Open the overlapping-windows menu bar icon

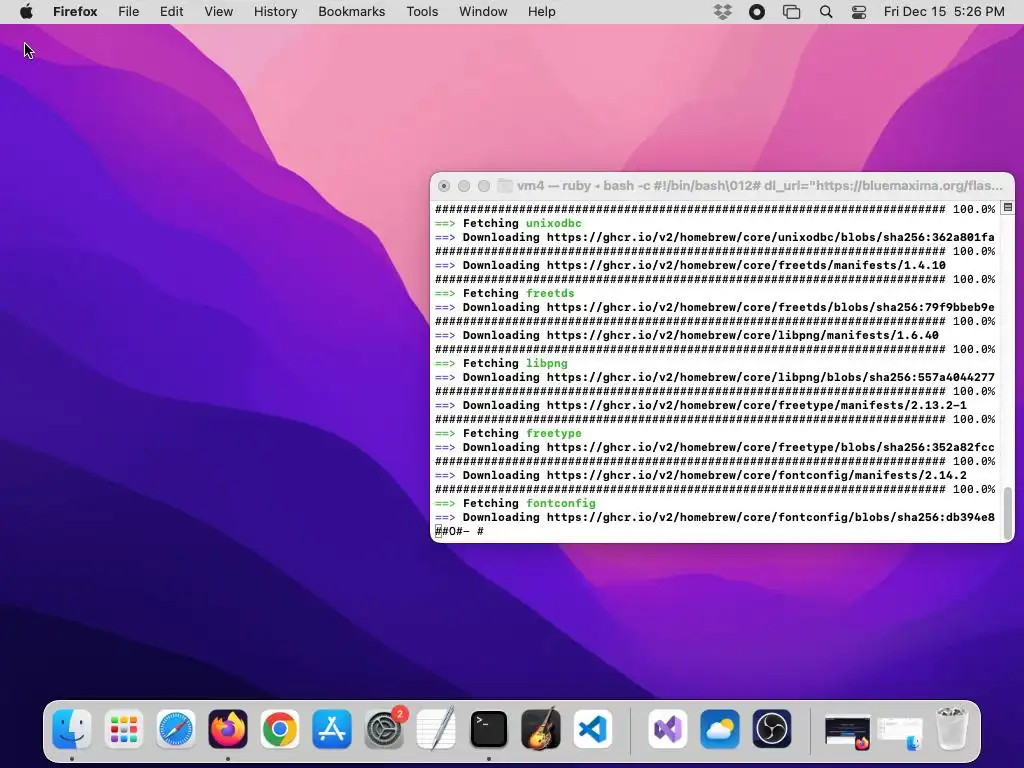[792, 12]
